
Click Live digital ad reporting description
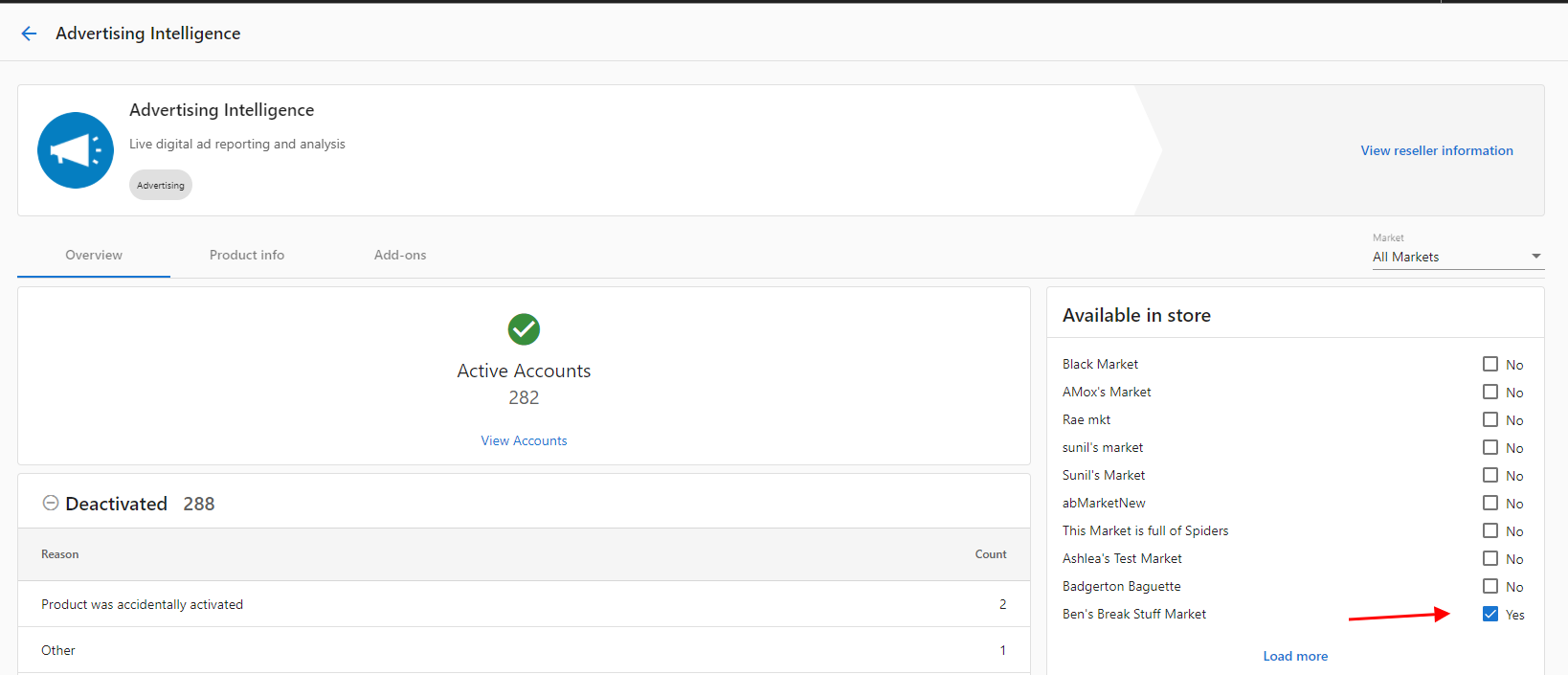pyautogui.click(x=237, y=144)
